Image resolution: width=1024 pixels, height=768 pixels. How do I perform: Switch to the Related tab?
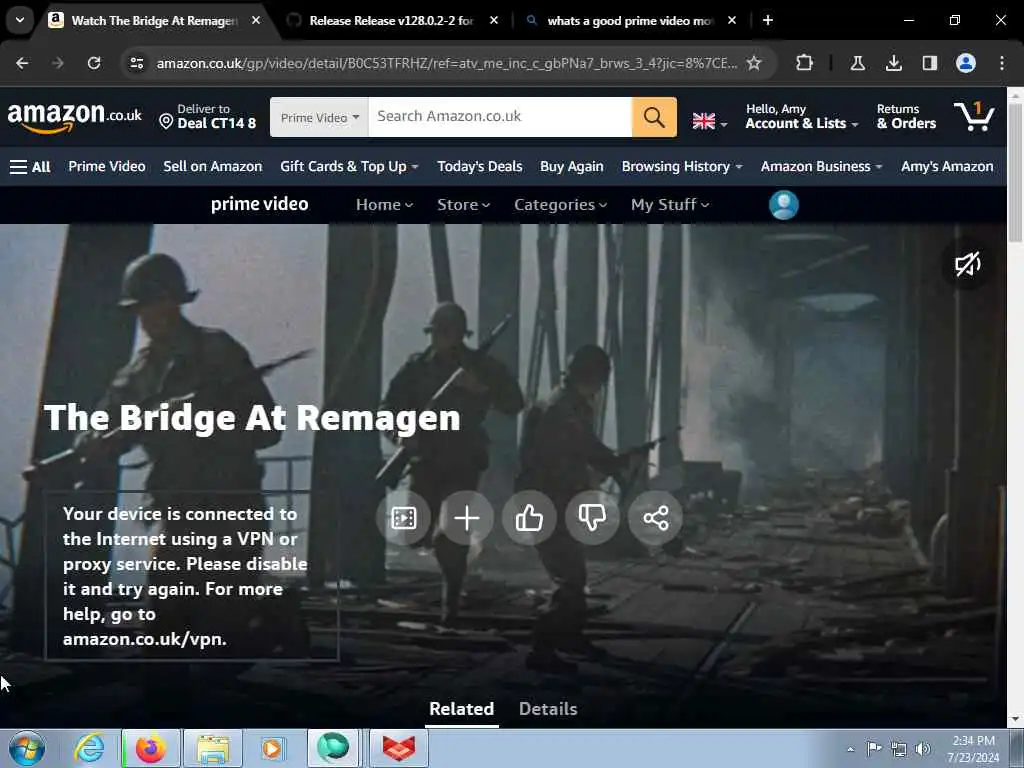[x=462, y=709]
